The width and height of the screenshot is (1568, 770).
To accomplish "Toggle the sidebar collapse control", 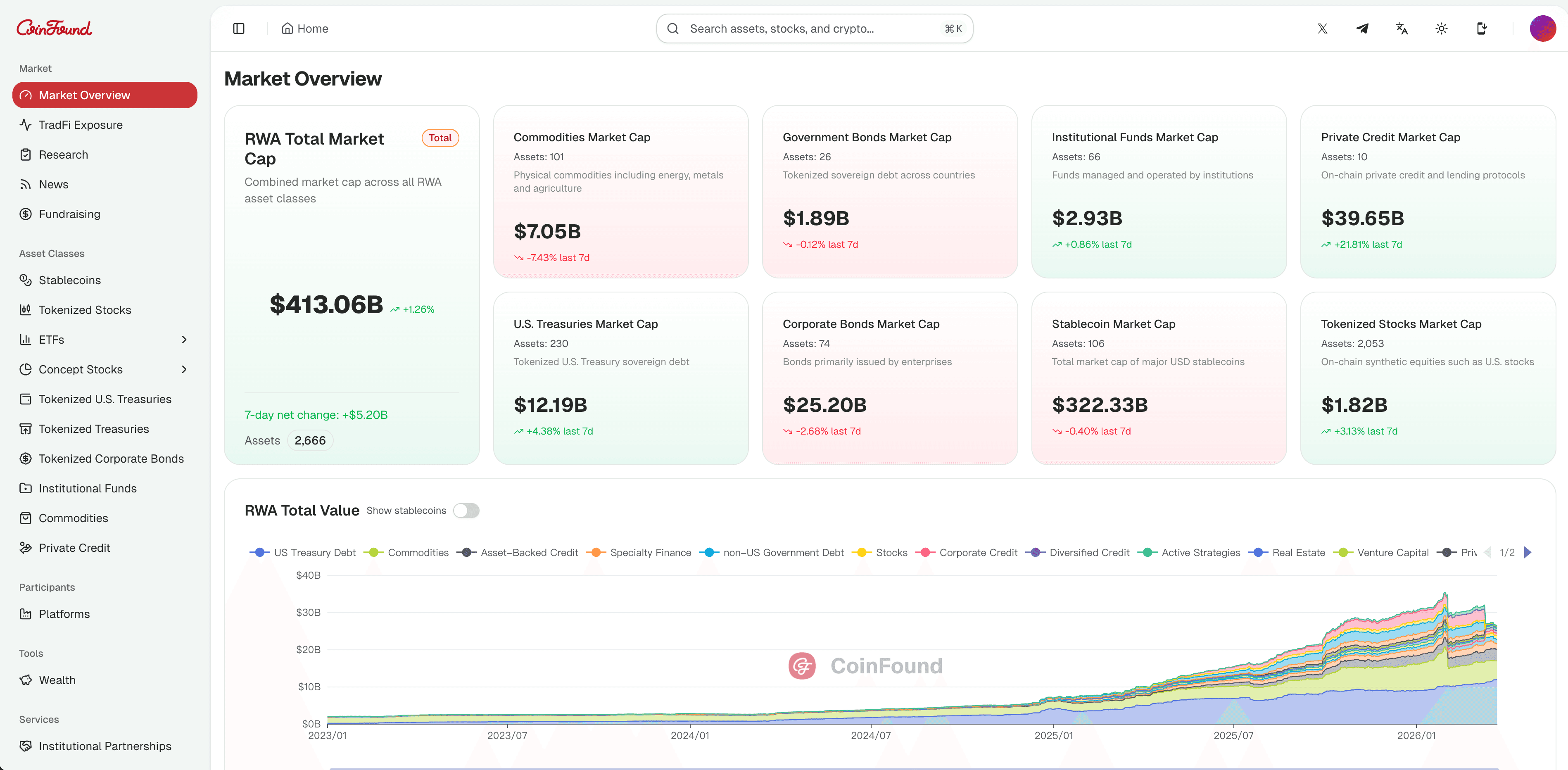I will [239, 28].
